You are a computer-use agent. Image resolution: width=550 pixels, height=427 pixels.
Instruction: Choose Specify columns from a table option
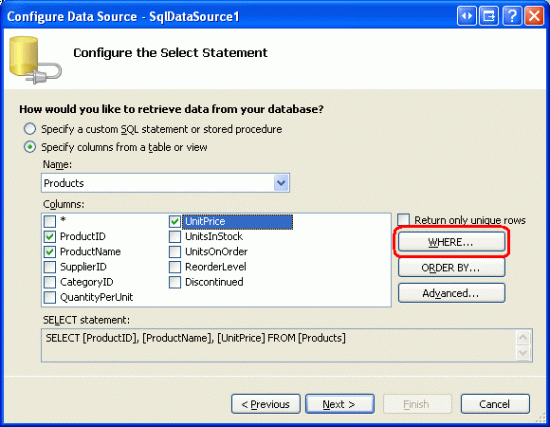[30, 147]
